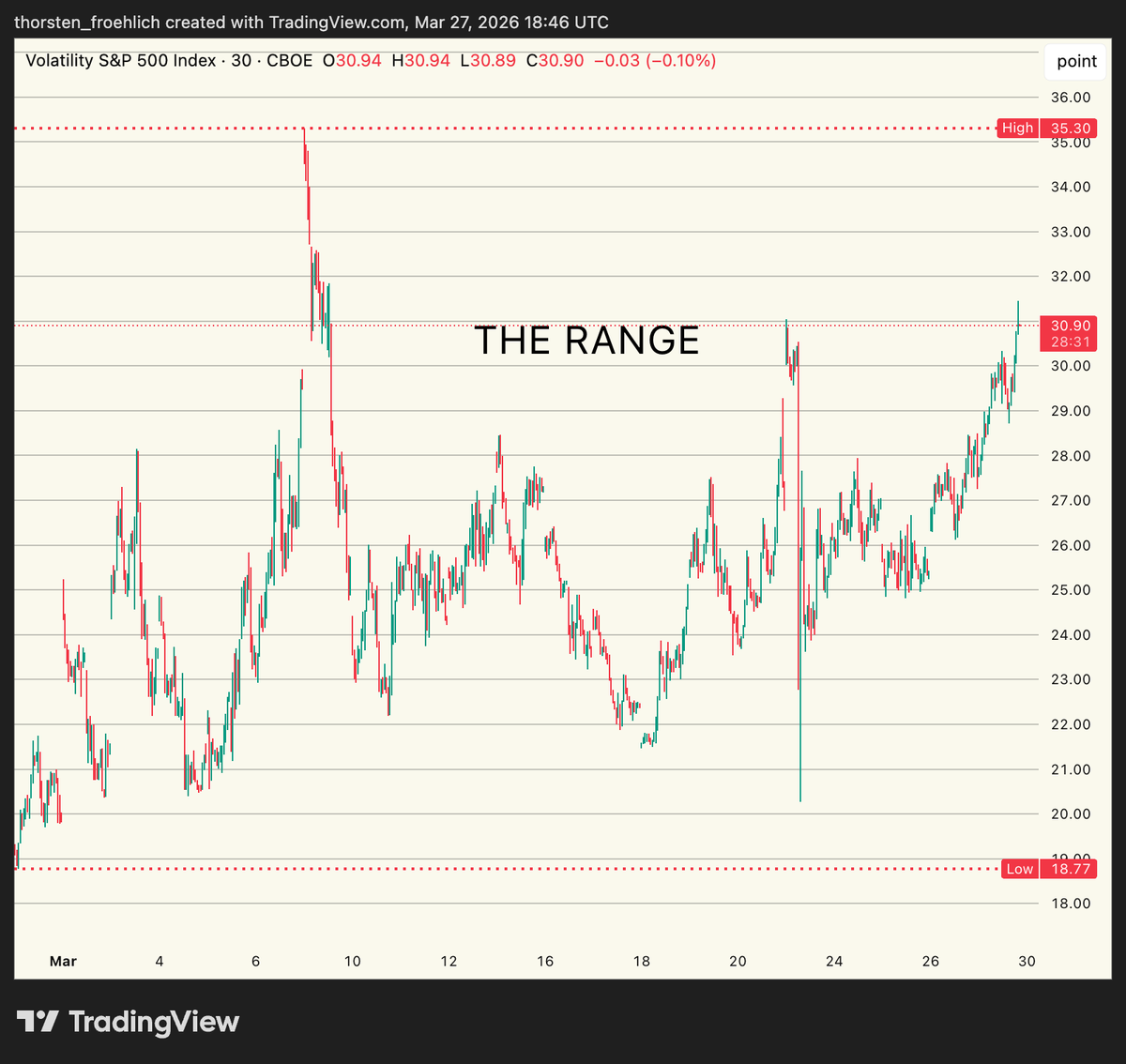Click the open value O30.94
Image resolution: width=1126 pixels, height=1064 pixels.
pos(352,61)
